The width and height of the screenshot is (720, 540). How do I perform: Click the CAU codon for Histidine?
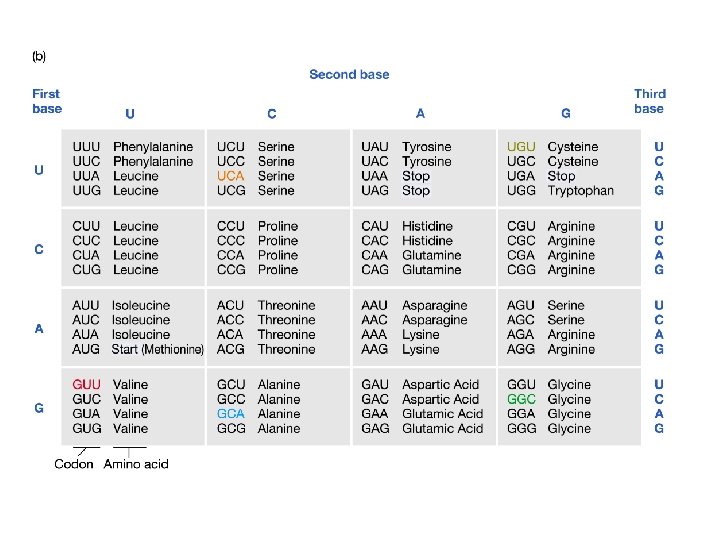pos(375,226)
